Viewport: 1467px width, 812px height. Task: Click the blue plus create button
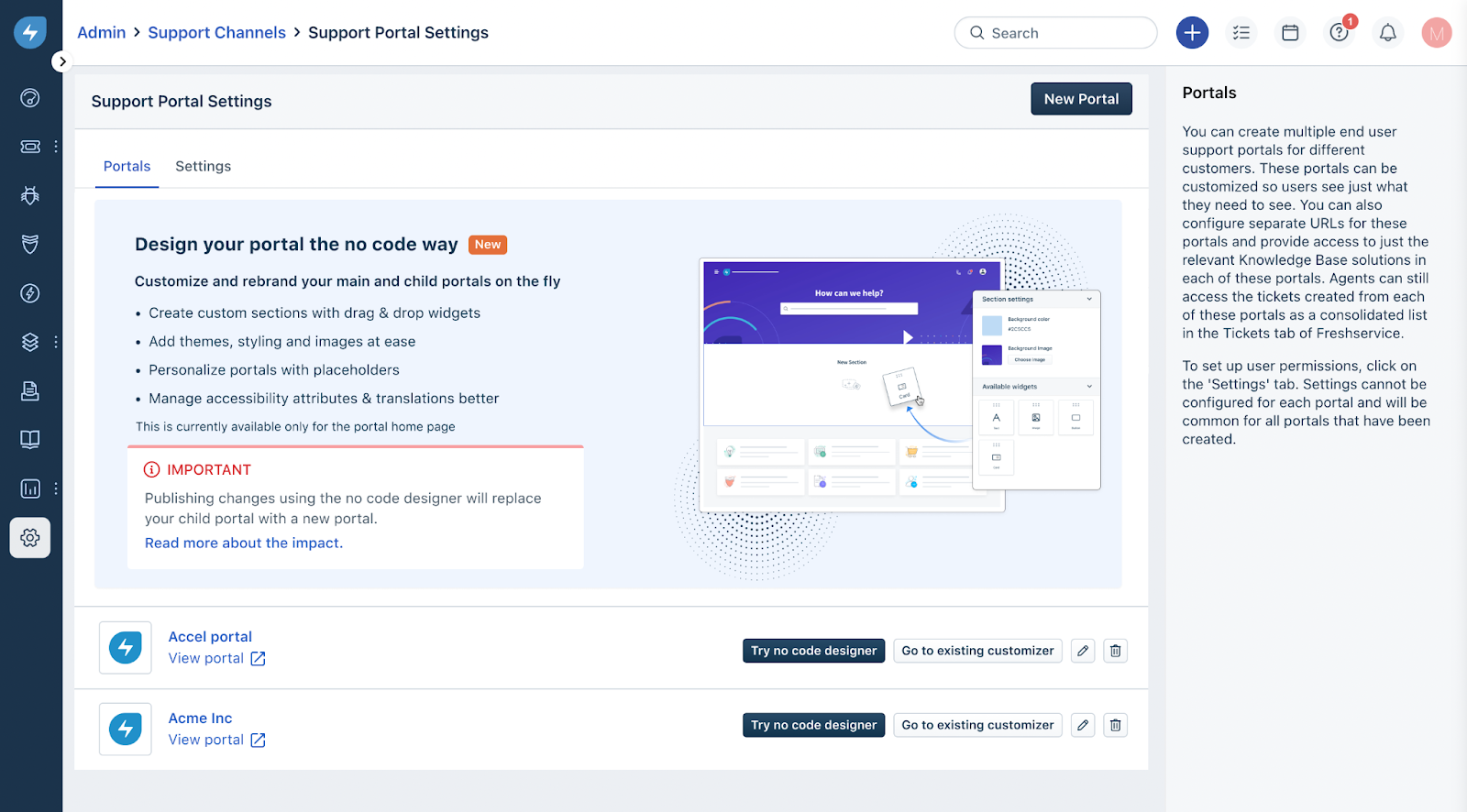pos(1192,33)
